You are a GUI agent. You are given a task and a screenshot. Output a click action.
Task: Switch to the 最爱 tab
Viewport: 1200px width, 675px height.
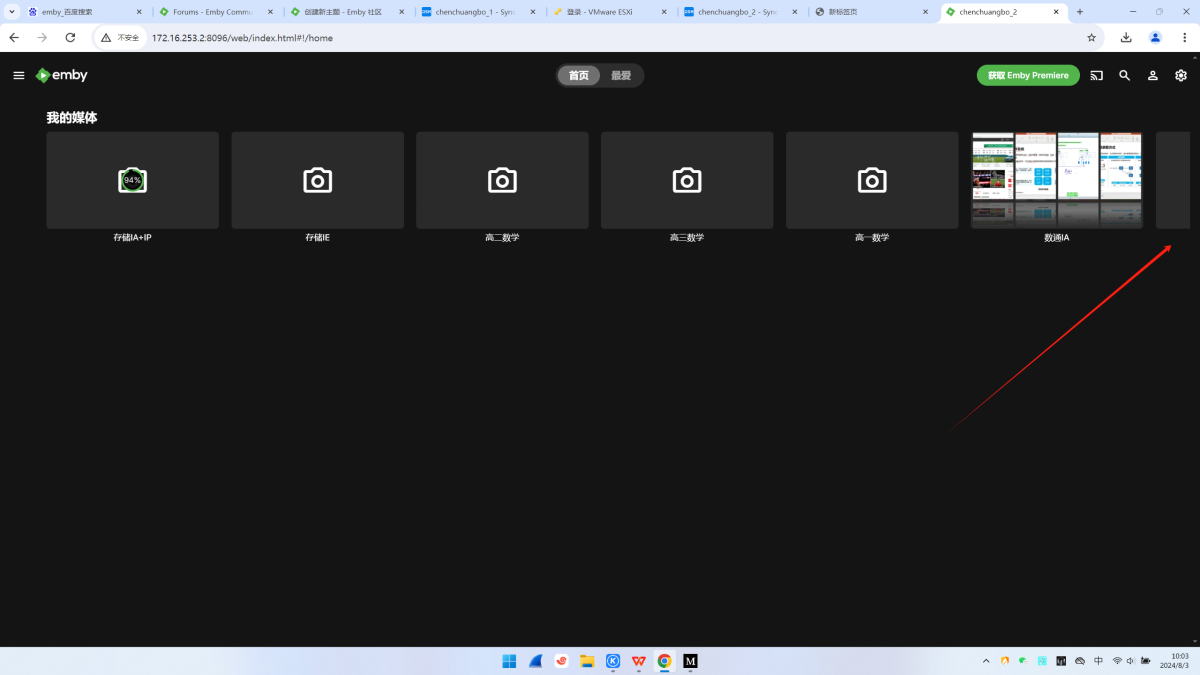coord(621,75)
